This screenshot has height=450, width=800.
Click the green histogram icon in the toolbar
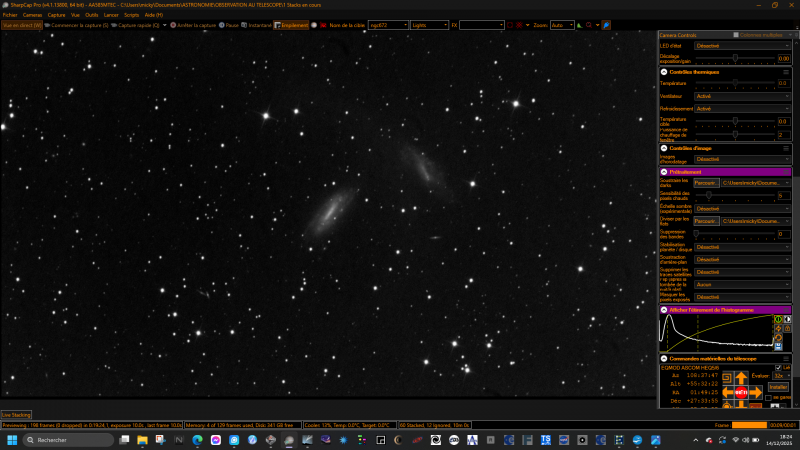[580, 25]
